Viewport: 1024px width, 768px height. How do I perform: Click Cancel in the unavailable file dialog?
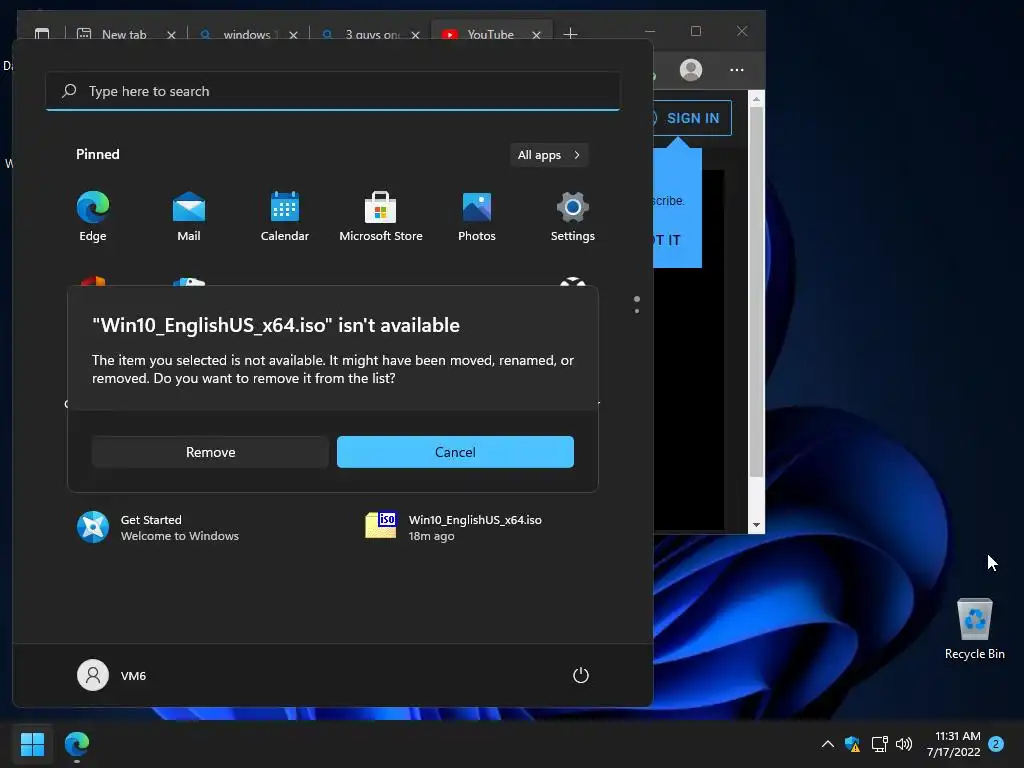(455, 452)
